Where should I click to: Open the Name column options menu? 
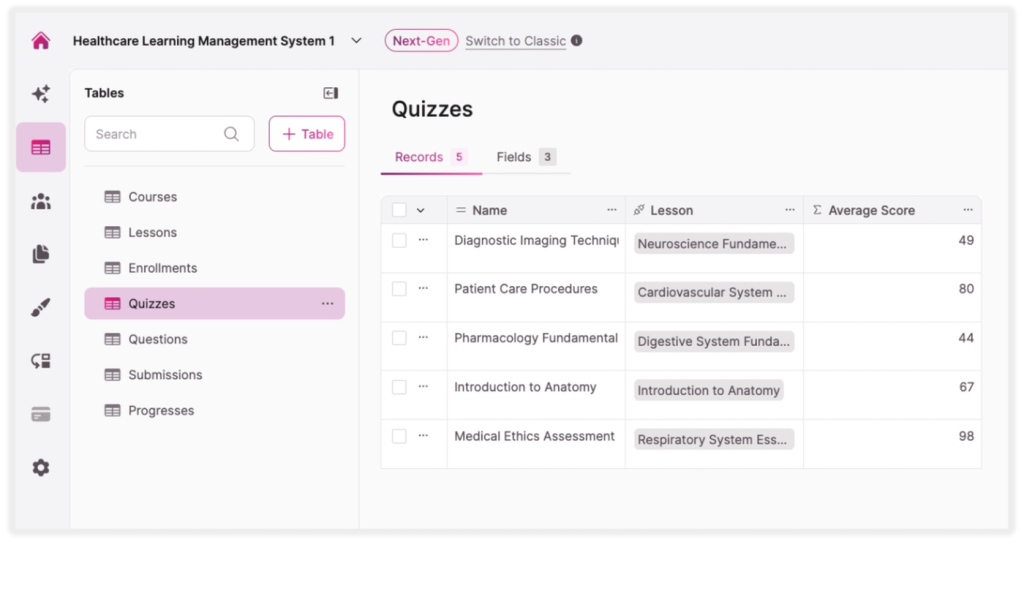[612, 210]
